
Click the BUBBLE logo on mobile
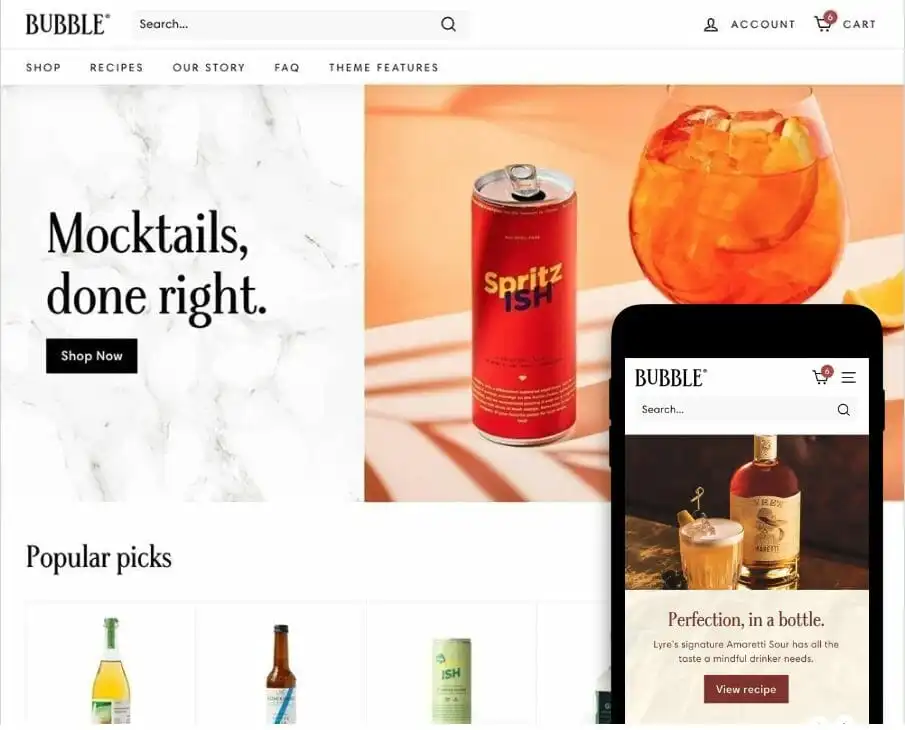click(x=671, y=378)
